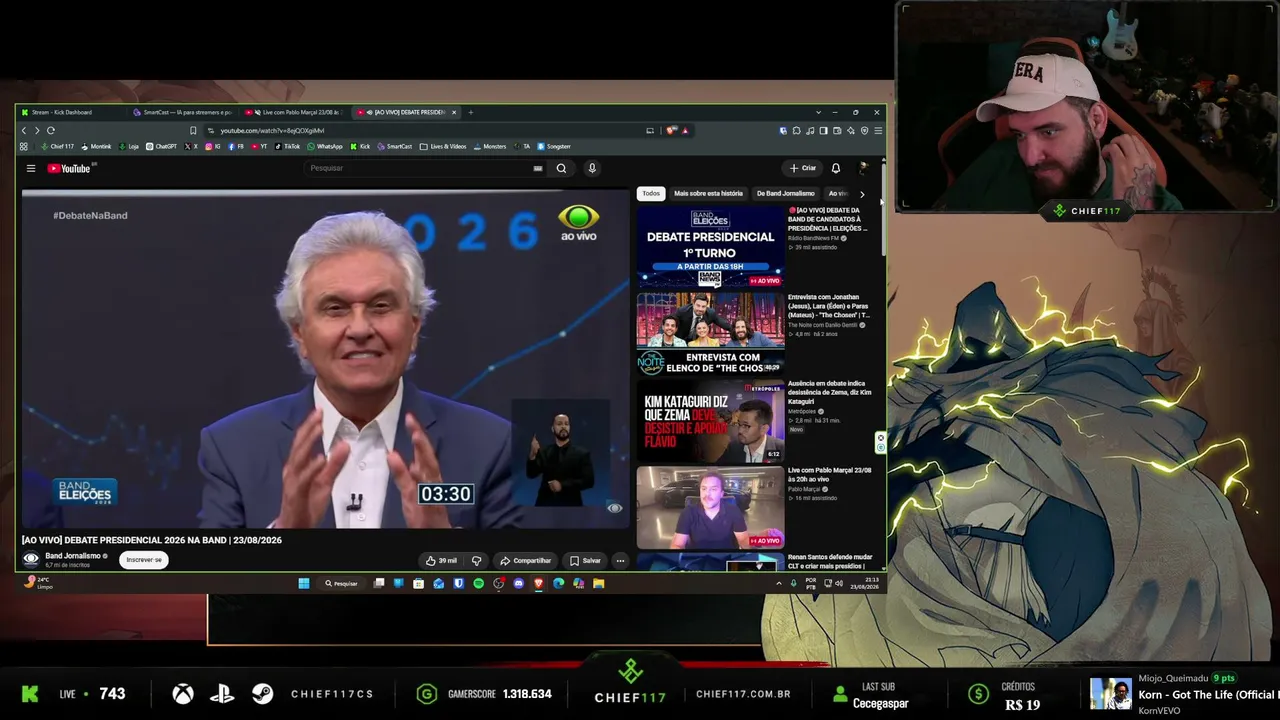Open the Brave browser taskbar icon
This screenshot has width=1280, height=720.
538,583
